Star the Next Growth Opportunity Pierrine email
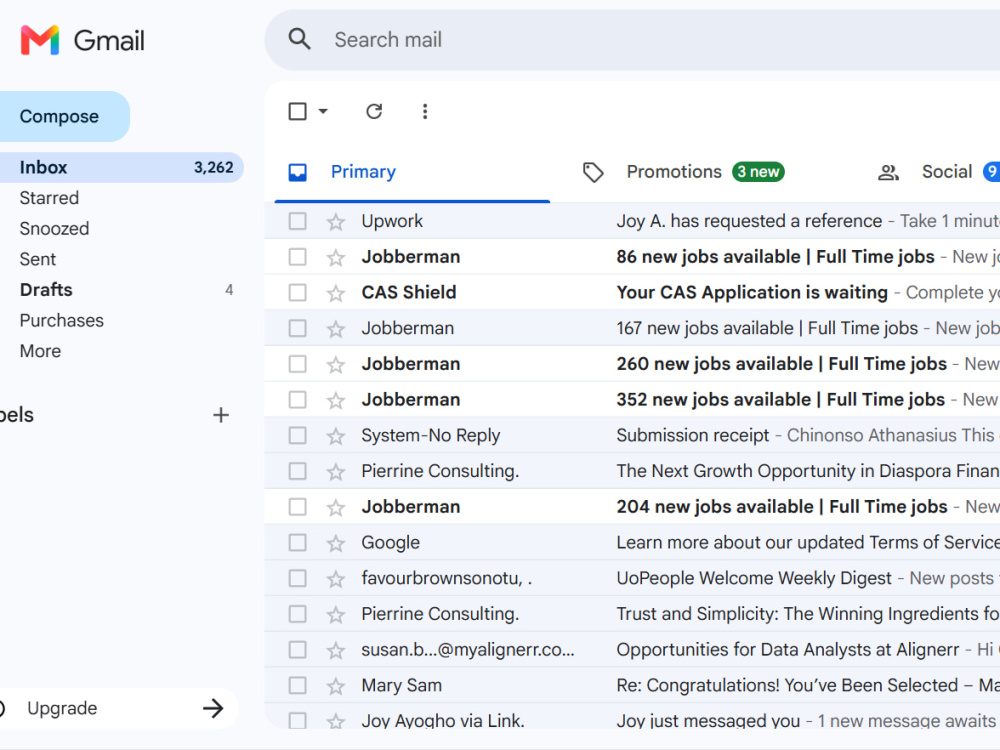Image resolution: width=1000 pixels, height=750 pixels. click(x=335, y=472)
